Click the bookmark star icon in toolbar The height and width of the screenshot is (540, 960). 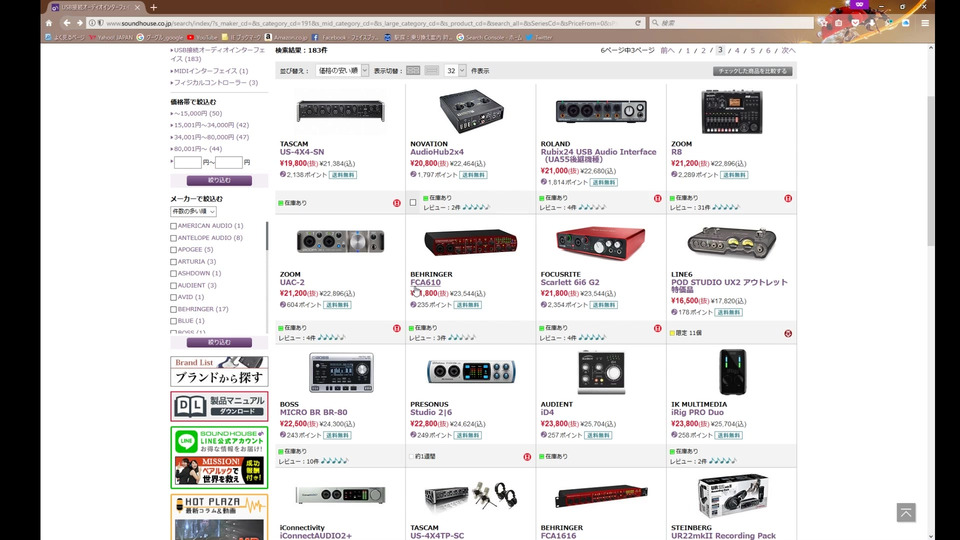pos(823,23)
